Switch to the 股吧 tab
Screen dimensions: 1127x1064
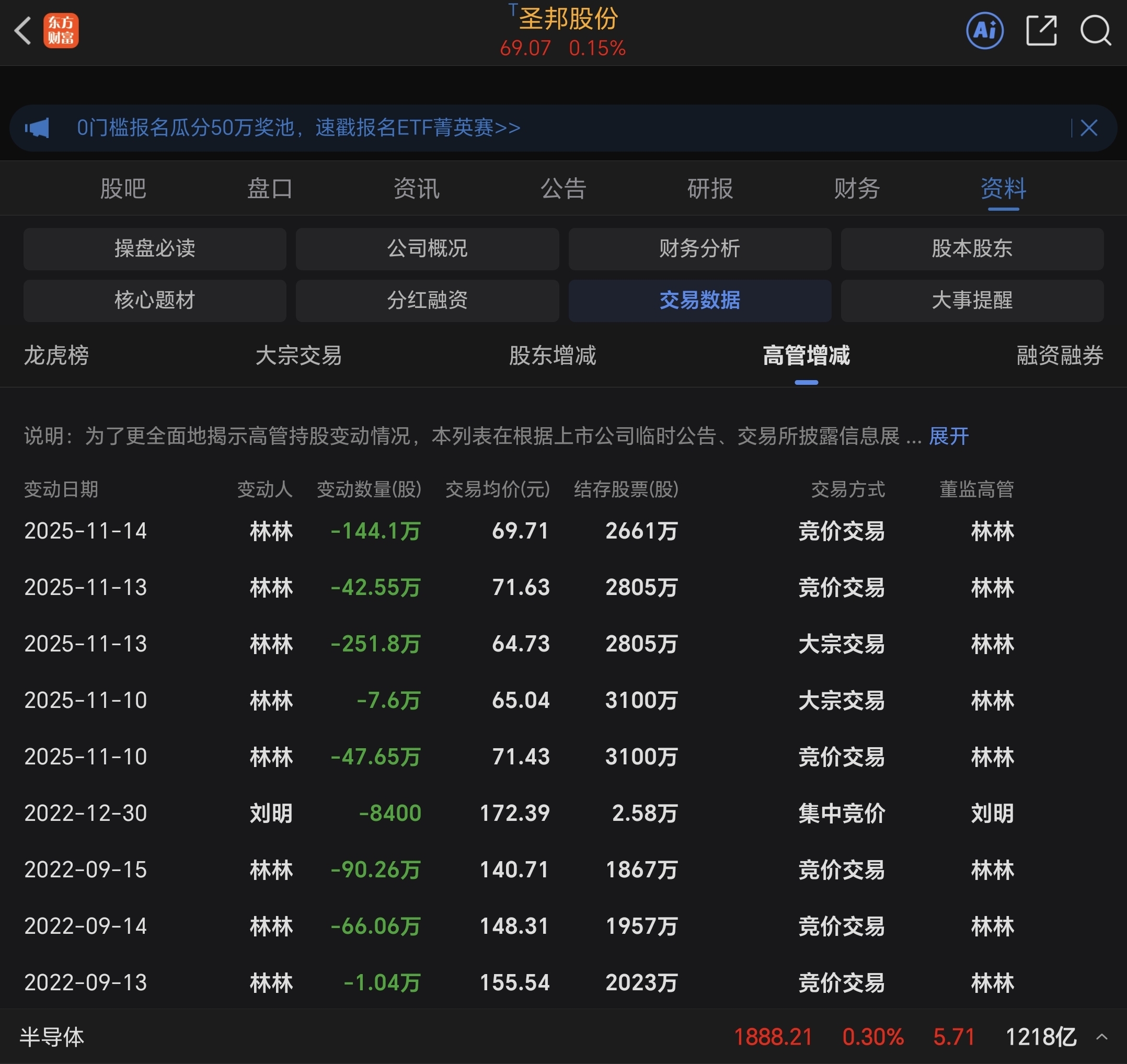[x=123, y=188]
